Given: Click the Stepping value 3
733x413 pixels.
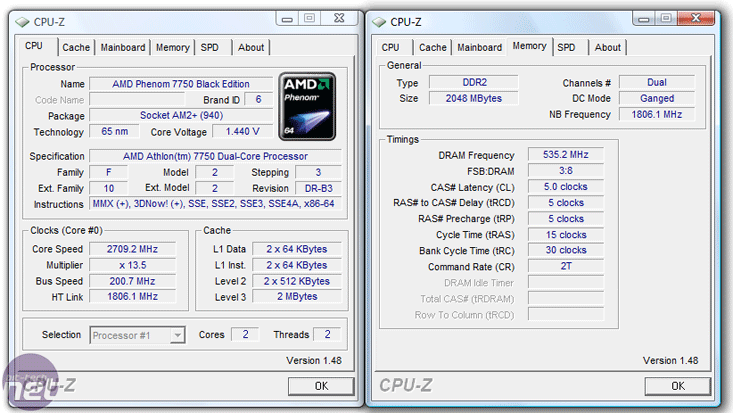Looking at the screenshot, I should click(318, 172).
